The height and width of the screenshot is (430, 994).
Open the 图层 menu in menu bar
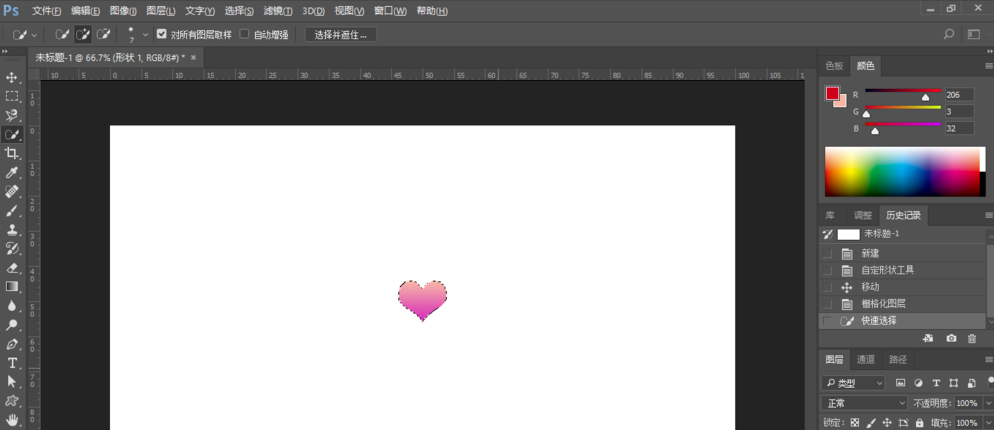pyautogui.click(x=161, y=11)
